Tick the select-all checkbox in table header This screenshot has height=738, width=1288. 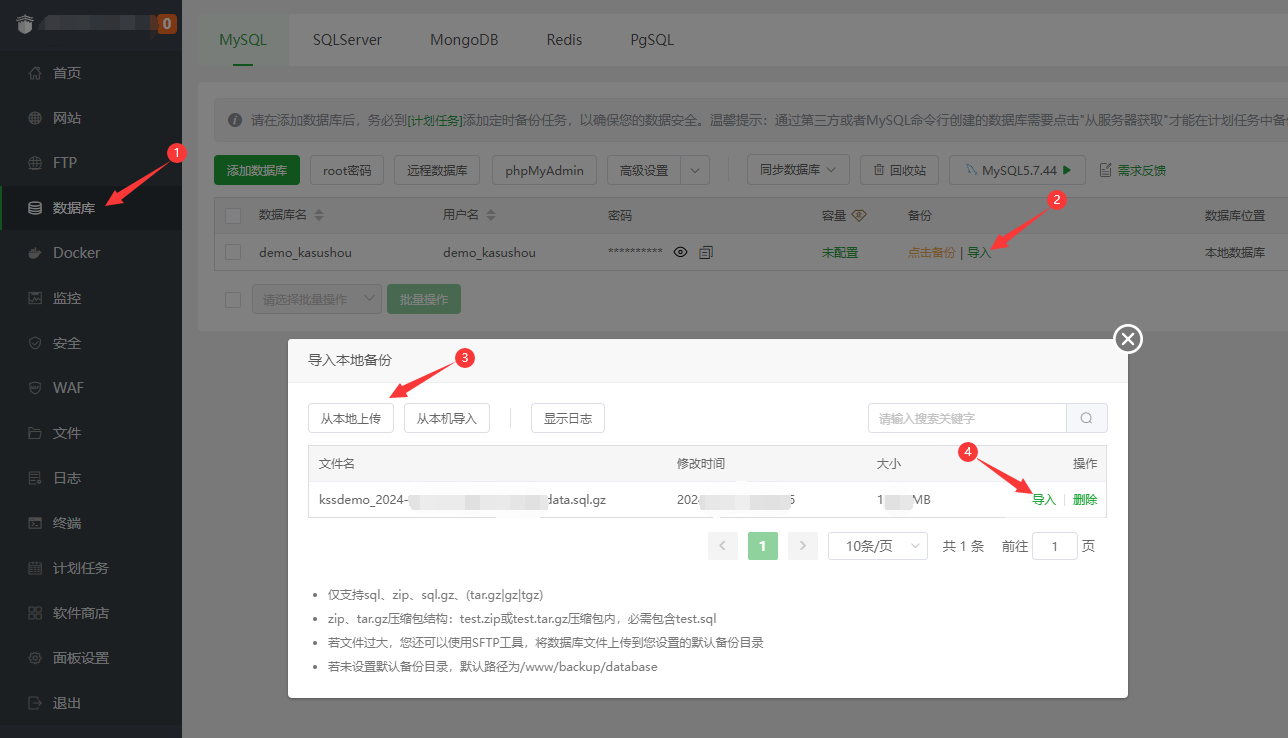[x=233, y=215]
